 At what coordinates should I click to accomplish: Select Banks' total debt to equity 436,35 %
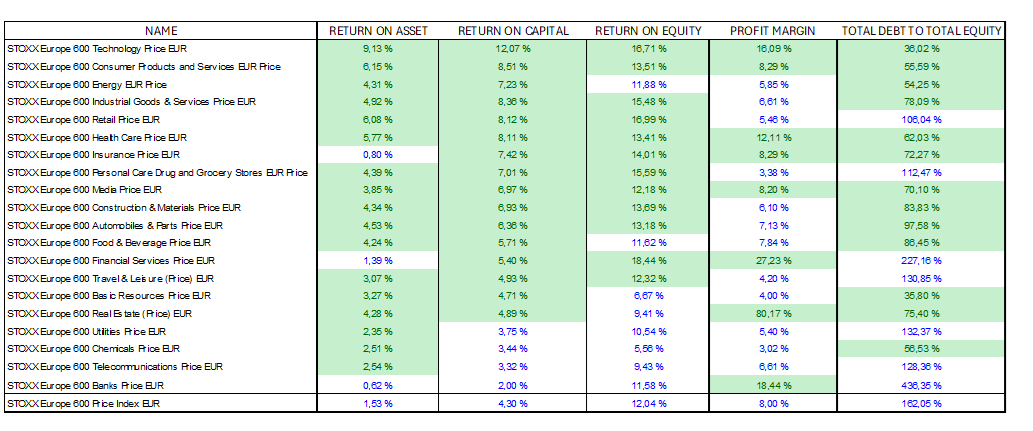923,385
